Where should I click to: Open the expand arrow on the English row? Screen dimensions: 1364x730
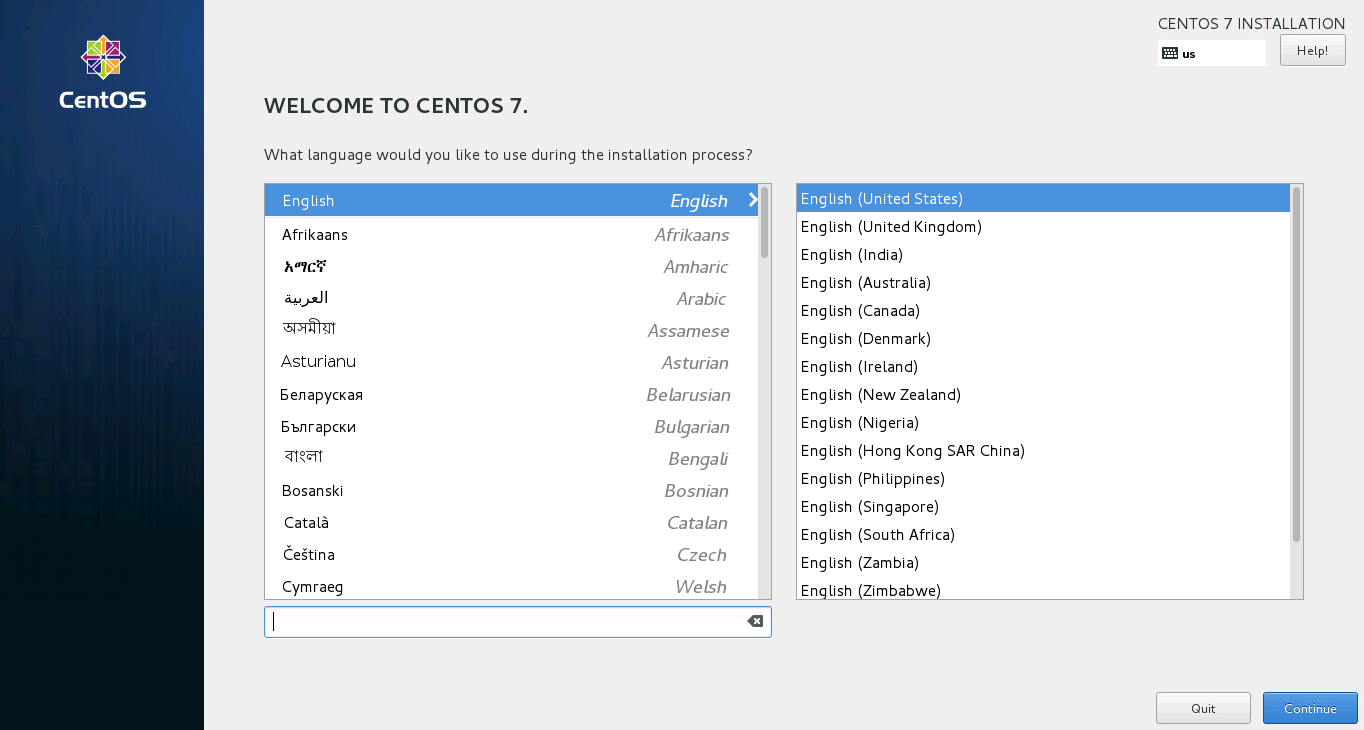pyautogui.click(x=753, y=200)
